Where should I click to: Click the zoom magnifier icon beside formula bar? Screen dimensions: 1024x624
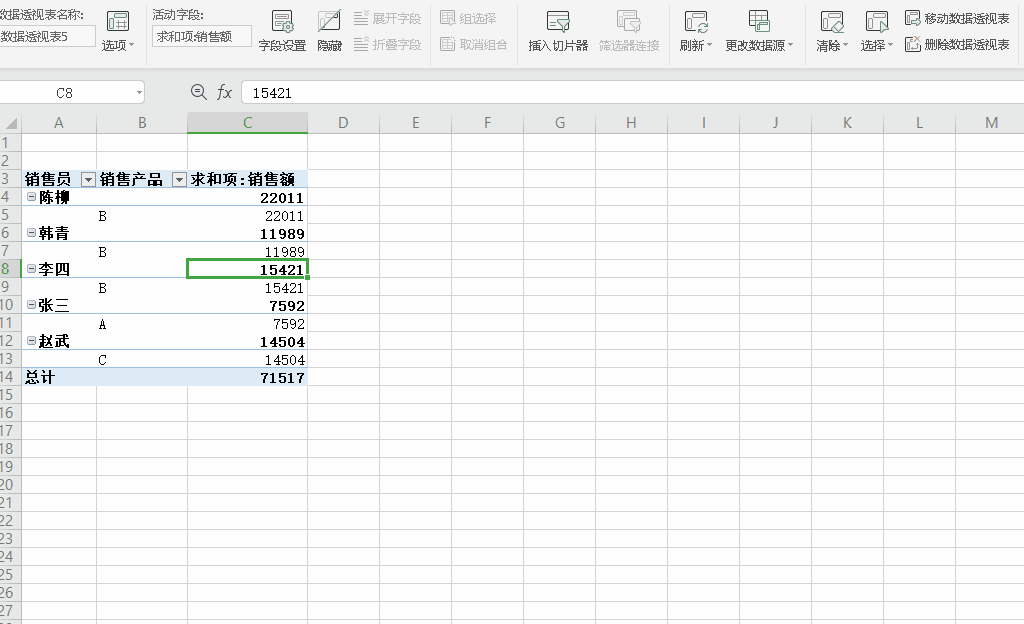(198, 92)
